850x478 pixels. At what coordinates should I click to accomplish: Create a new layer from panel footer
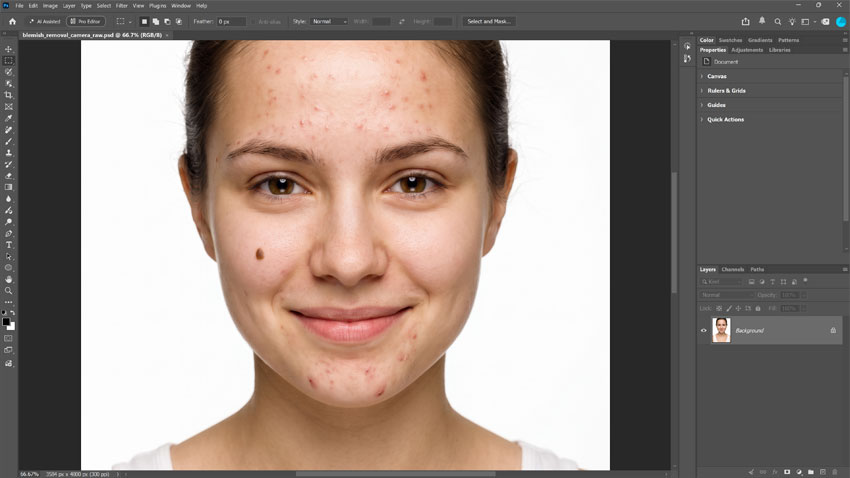[x=823, y=472]
